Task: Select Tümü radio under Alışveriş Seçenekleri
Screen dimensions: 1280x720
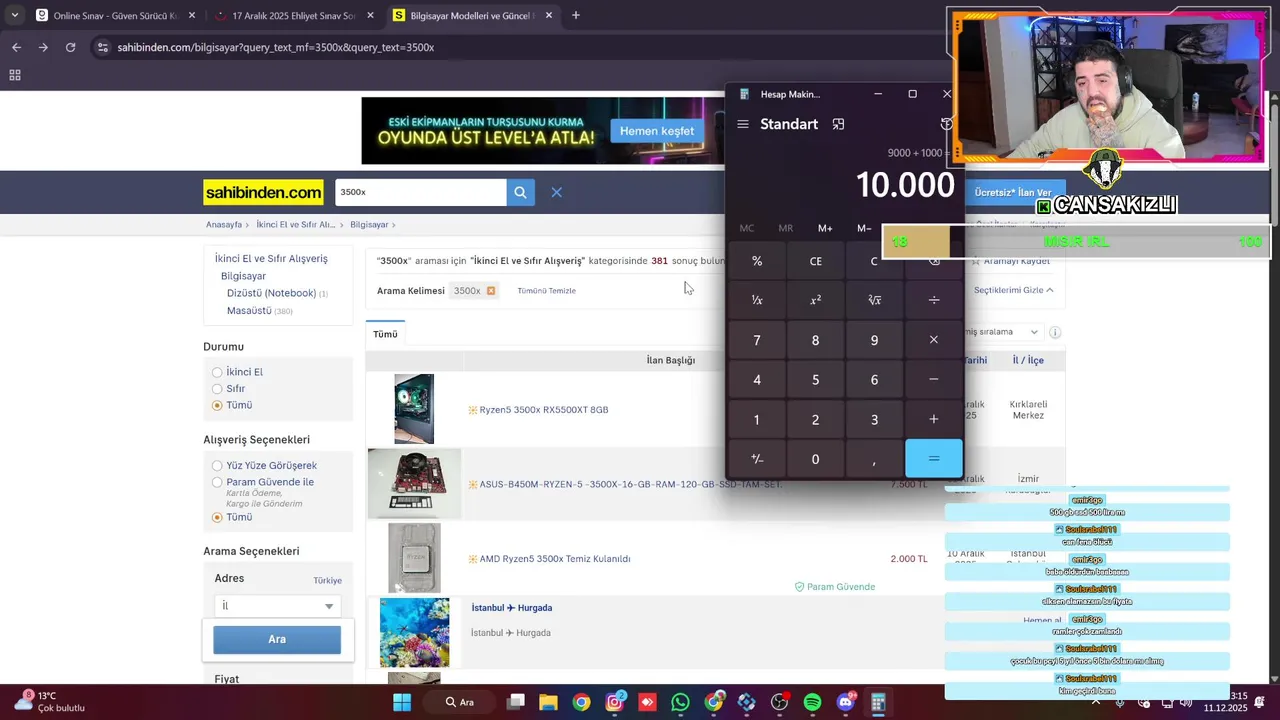Action: tap(217, 517)
